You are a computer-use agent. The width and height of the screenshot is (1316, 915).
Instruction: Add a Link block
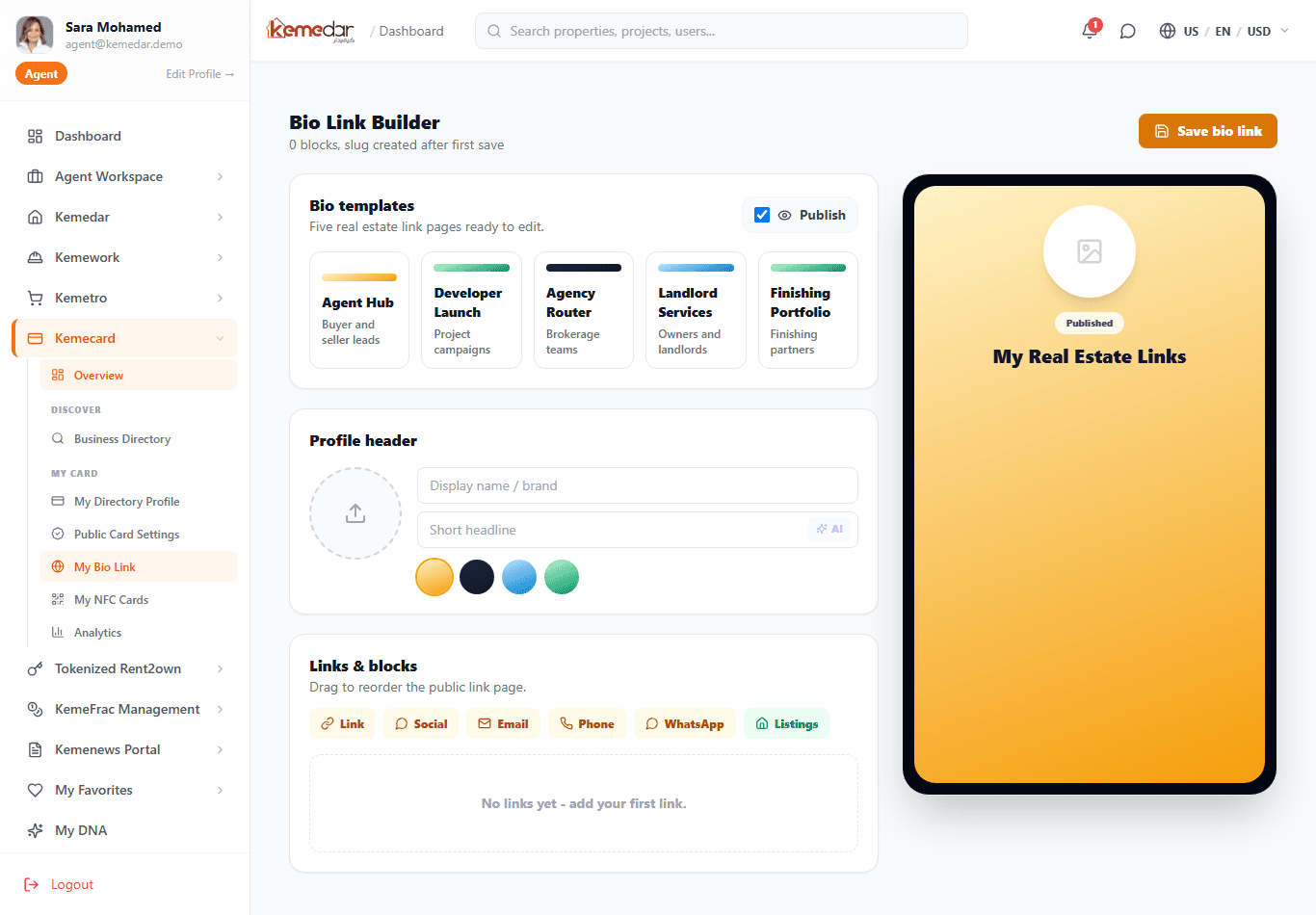[x=342, y=723]
